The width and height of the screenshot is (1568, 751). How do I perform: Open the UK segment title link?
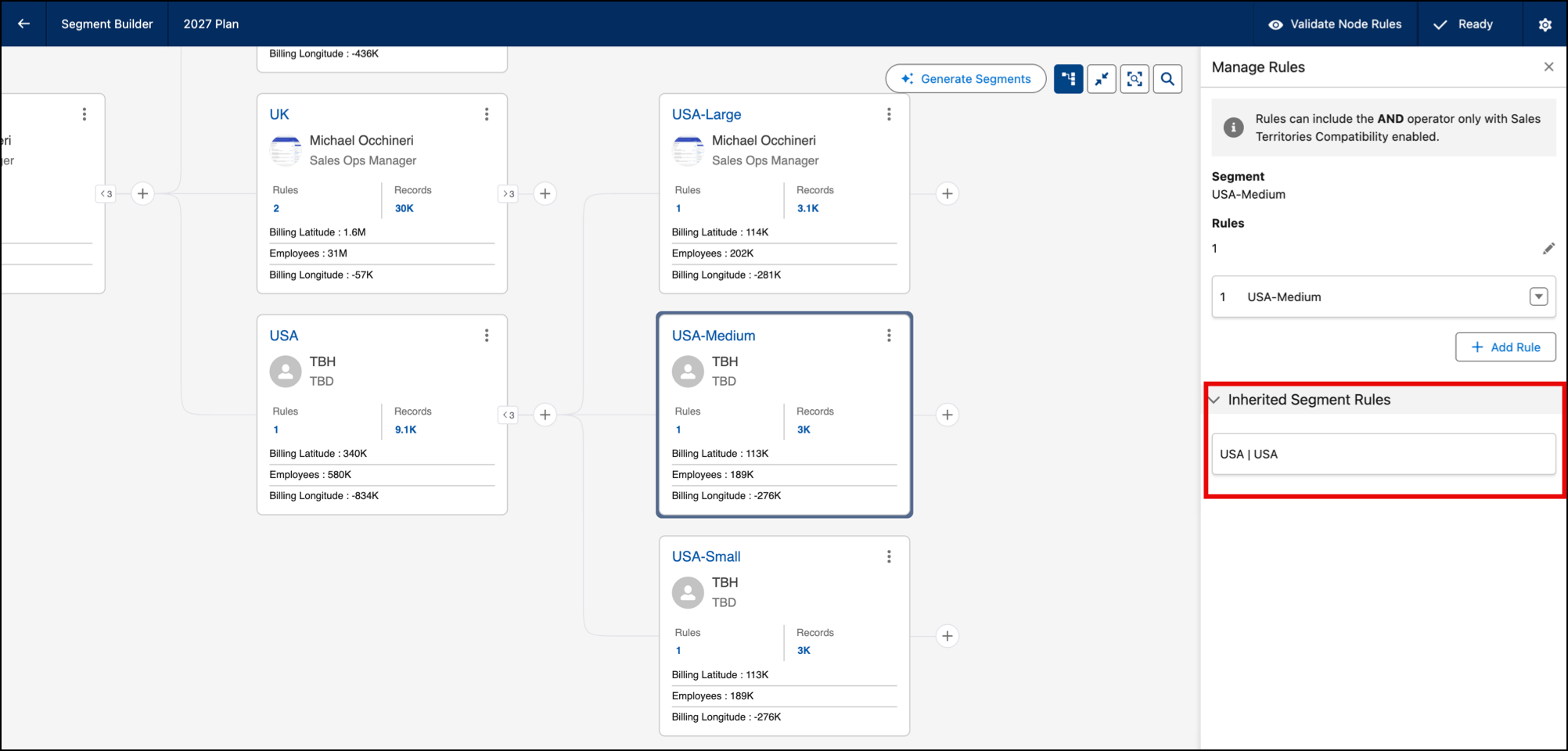tap(279, 114)
